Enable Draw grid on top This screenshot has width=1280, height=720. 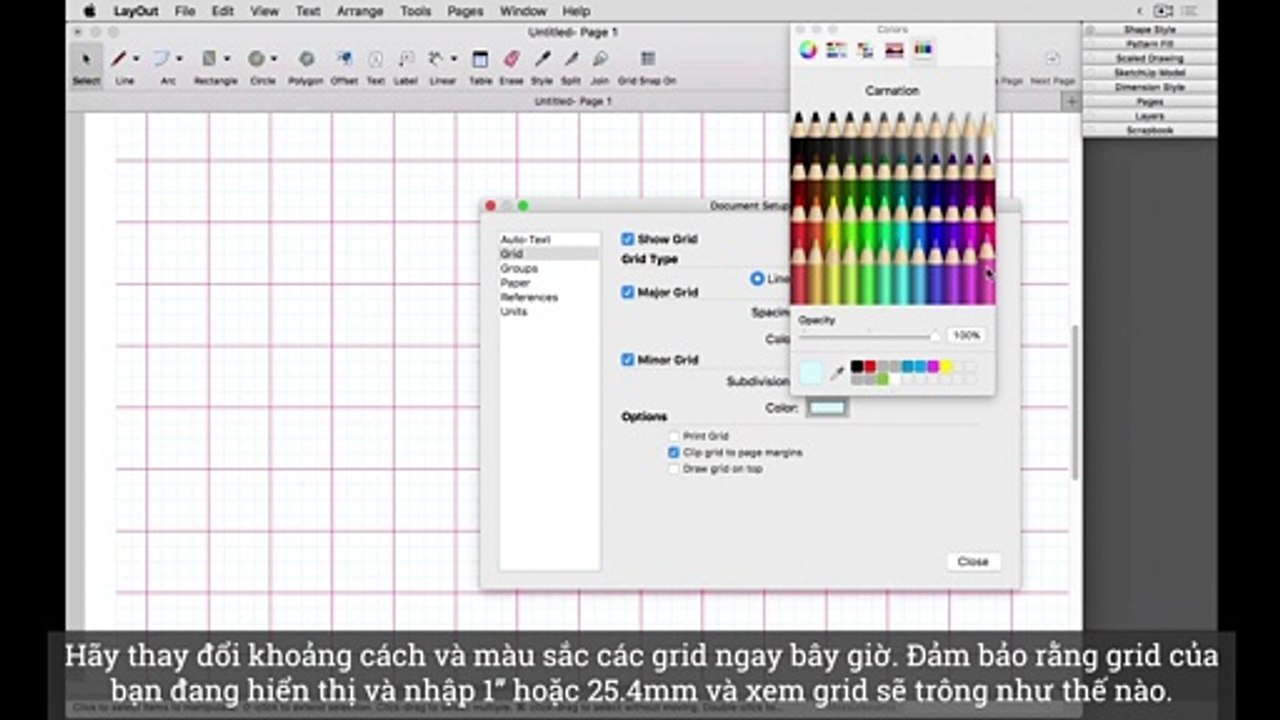[x=674, y=468]
